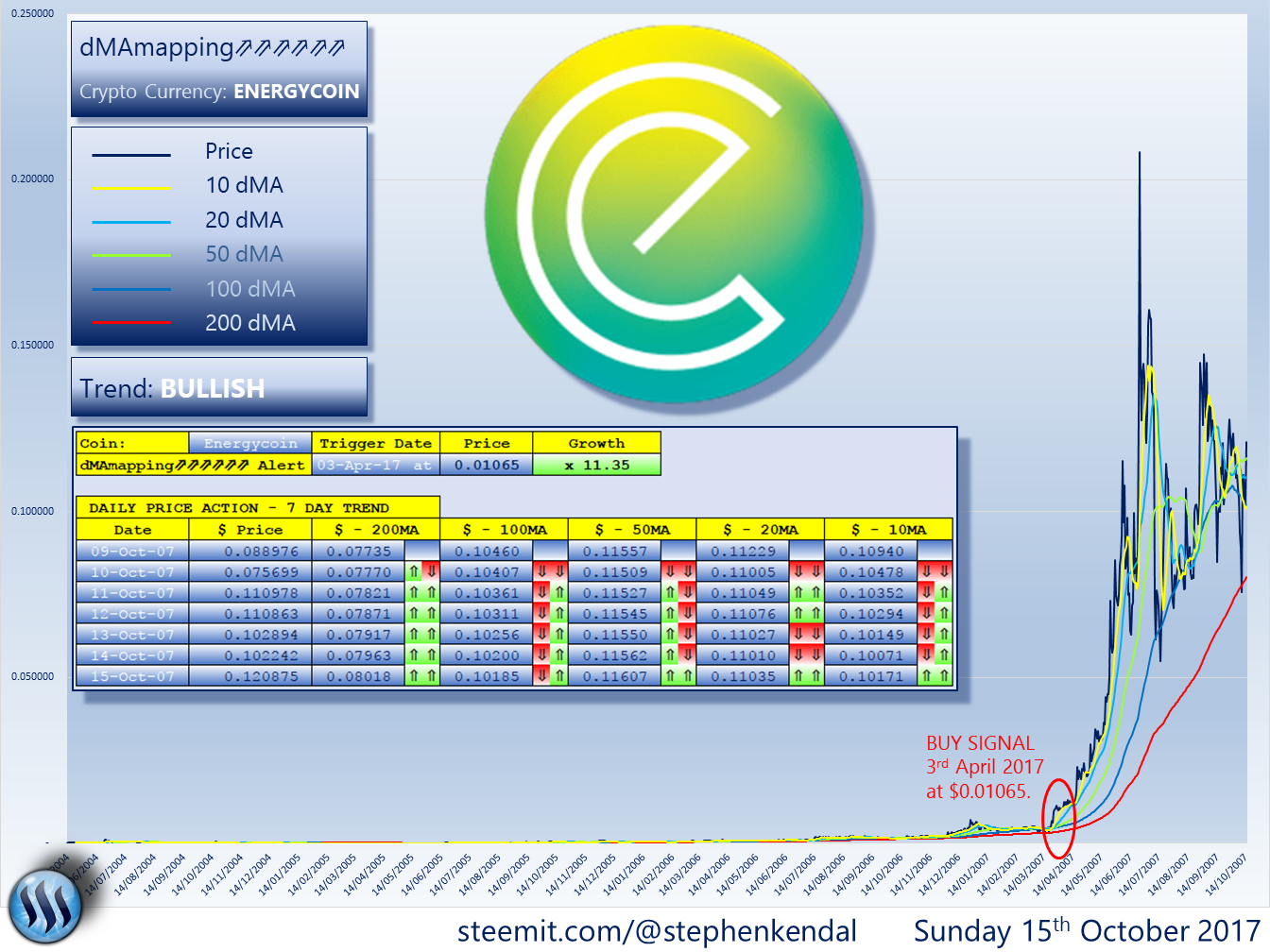Click the trend arrows beside 0.10071
This screenshot has width=1270, height=952.
(x=935, y=654)
